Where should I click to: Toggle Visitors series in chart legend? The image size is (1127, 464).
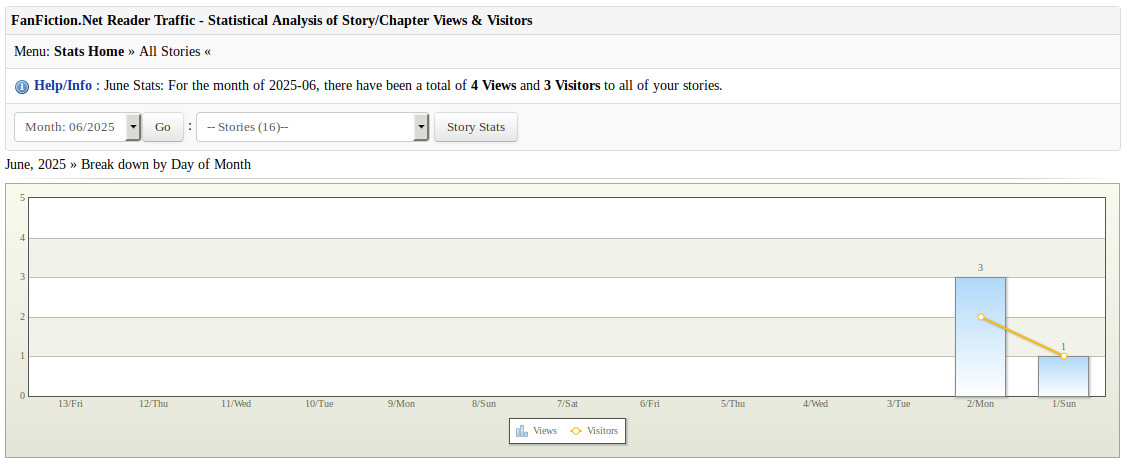pyautogui.click(x=594, y=431)
